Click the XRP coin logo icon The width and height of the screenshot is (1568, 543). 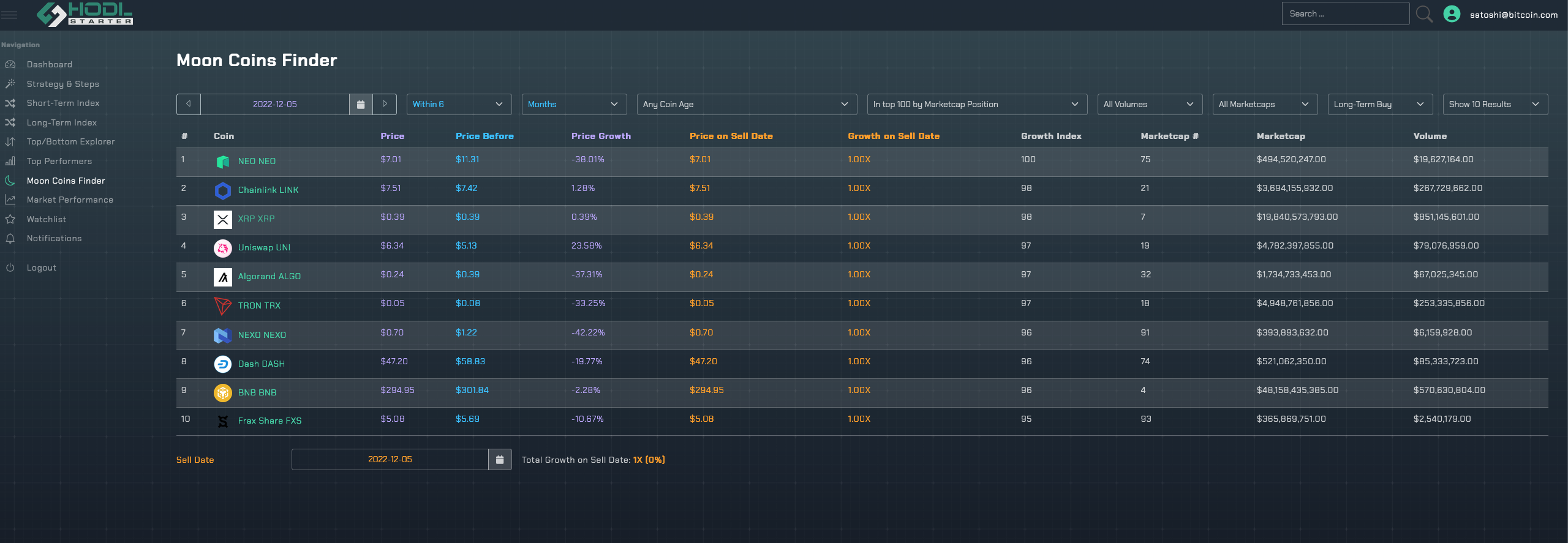point(223,219)
